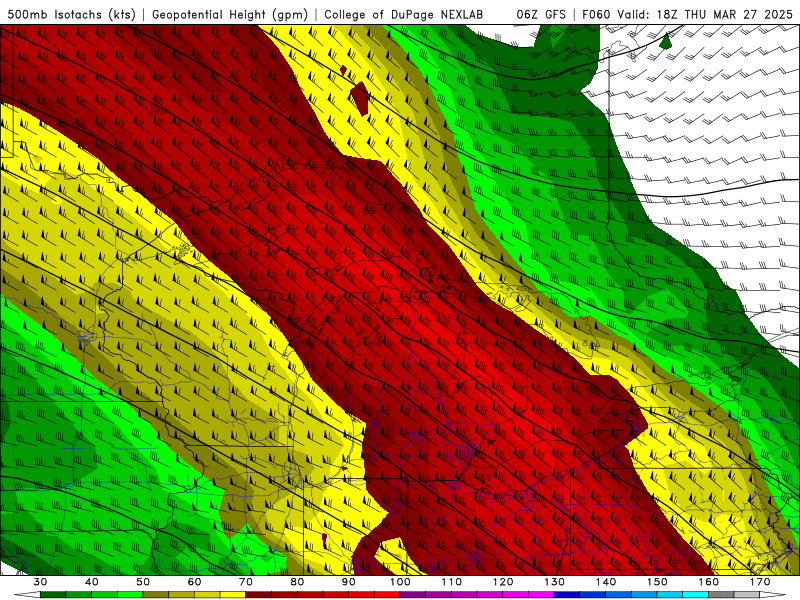Click the left arrow end of the color bar
This screenshot has height=600, width=800.
pyautogui.click(x=27, y=595)
